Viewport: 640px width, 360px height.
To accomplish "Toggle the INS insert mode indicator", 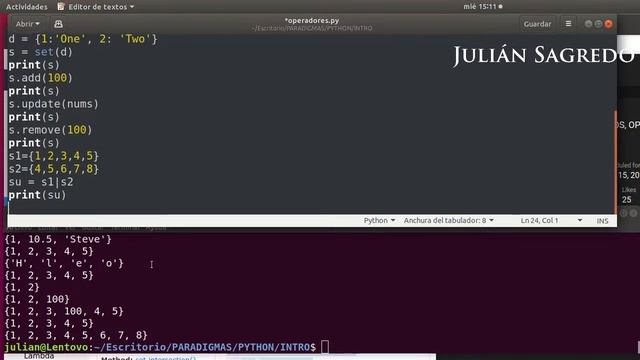I will [602, 221].
